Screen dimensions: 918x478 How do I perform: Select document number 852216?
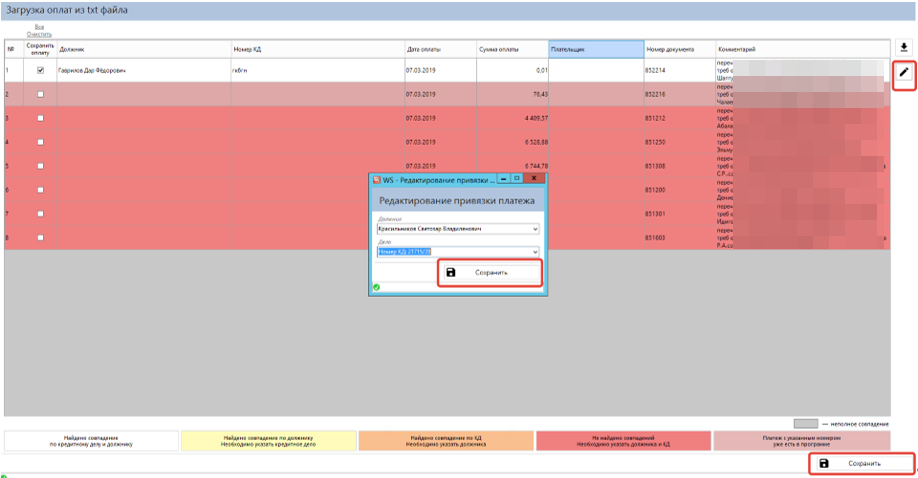[680, 94]
